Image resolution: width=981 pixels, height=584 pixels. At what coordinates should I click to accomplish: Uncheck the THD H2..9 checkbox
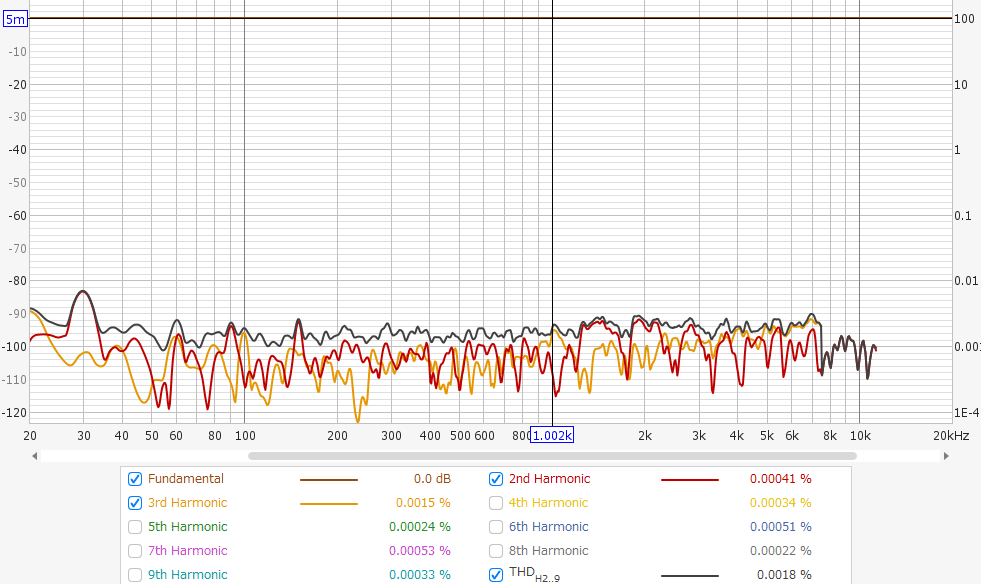pyautogui.click(x=496, y=575)
